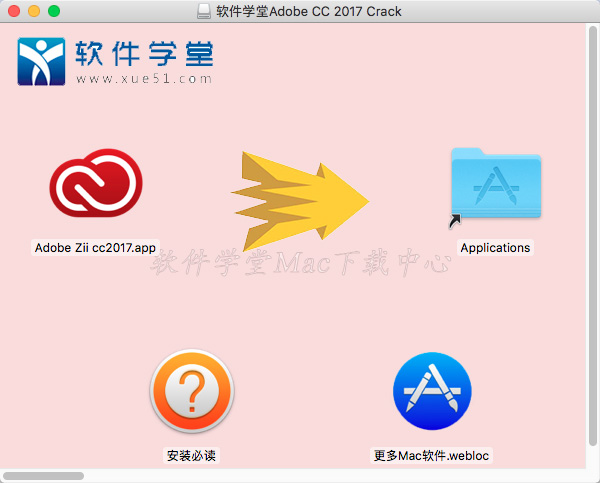Screen dimensions: 600x483
Task: Click the Applications folder label
Action: [x=495, y=248]
